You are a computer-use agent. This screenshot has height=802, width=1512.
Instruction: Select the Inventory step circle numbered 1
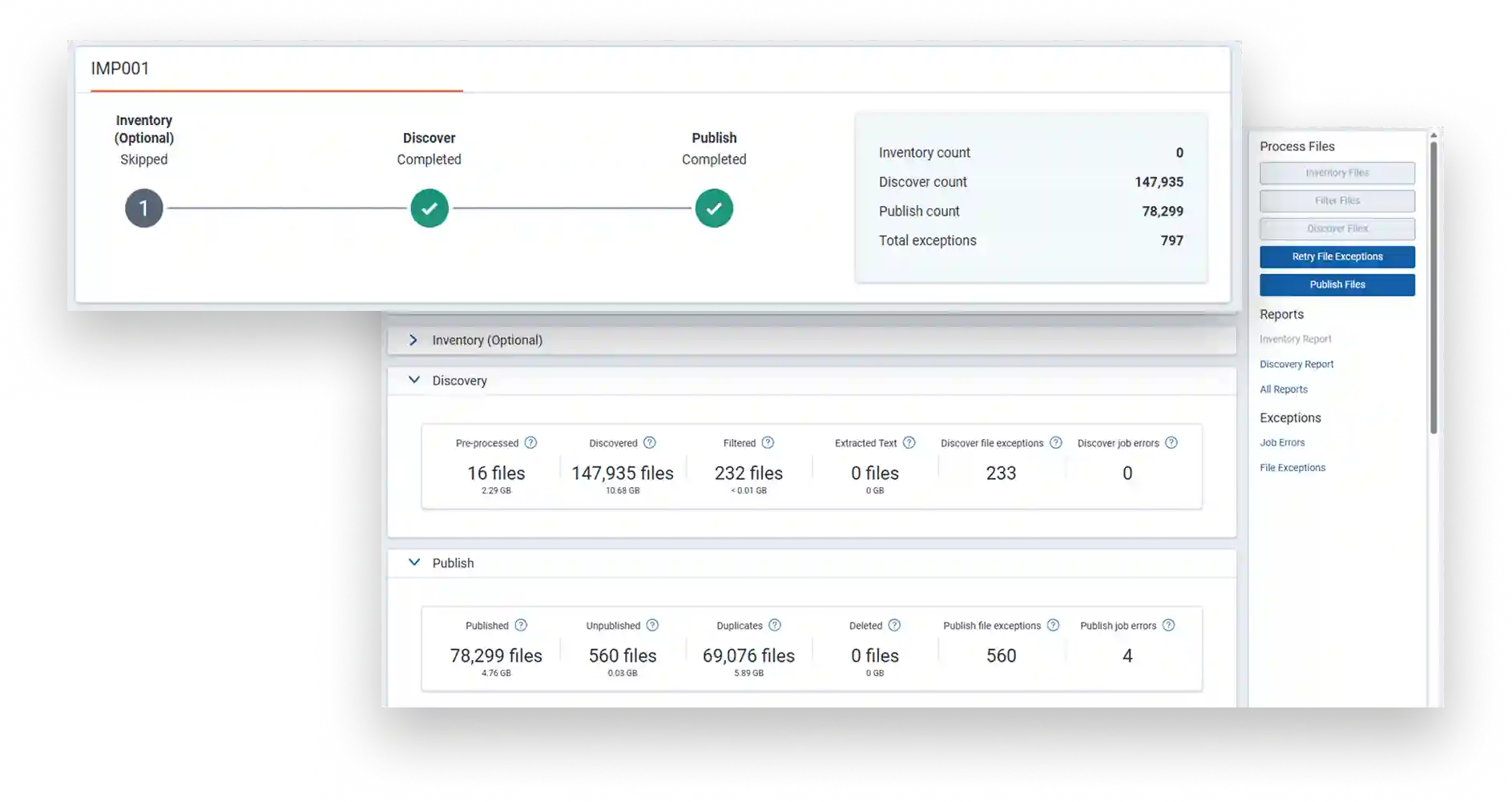click(144, 208)
